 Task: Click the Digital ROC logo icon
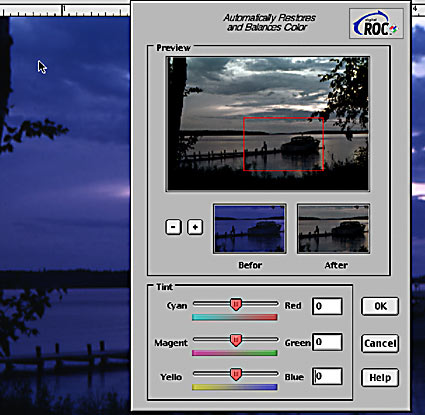376,24
